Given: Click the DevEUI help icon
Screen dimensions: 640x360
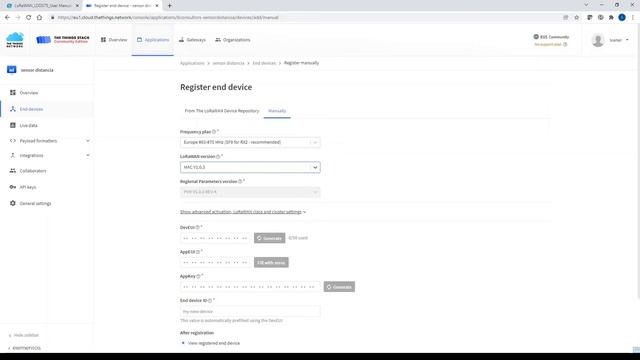Looking at the screenshot, I should click(198, 227).
